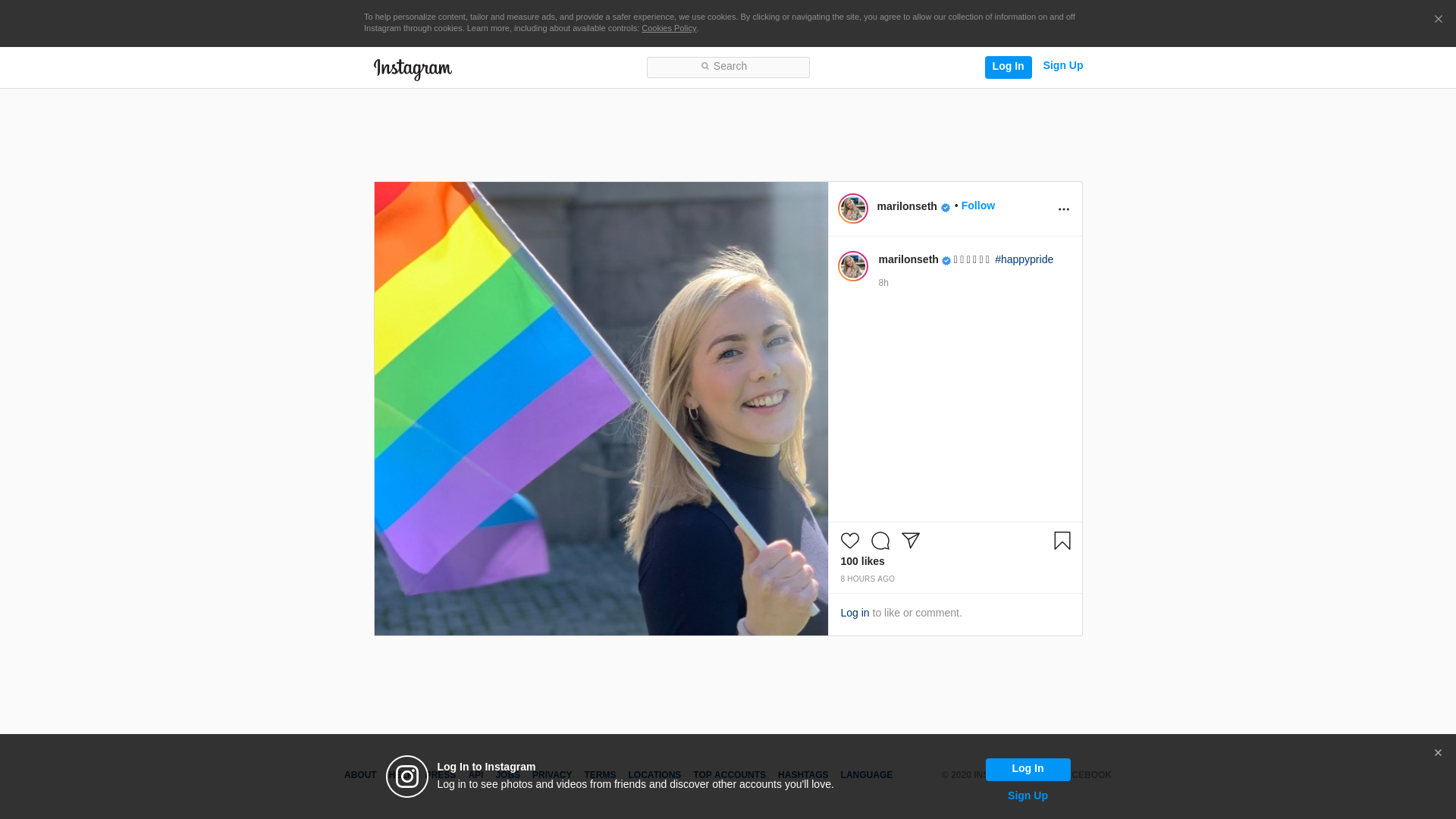Viewport: 1456px width, 819px height.
Task: Share the post with paper plane icon
Action: [910, 541]
